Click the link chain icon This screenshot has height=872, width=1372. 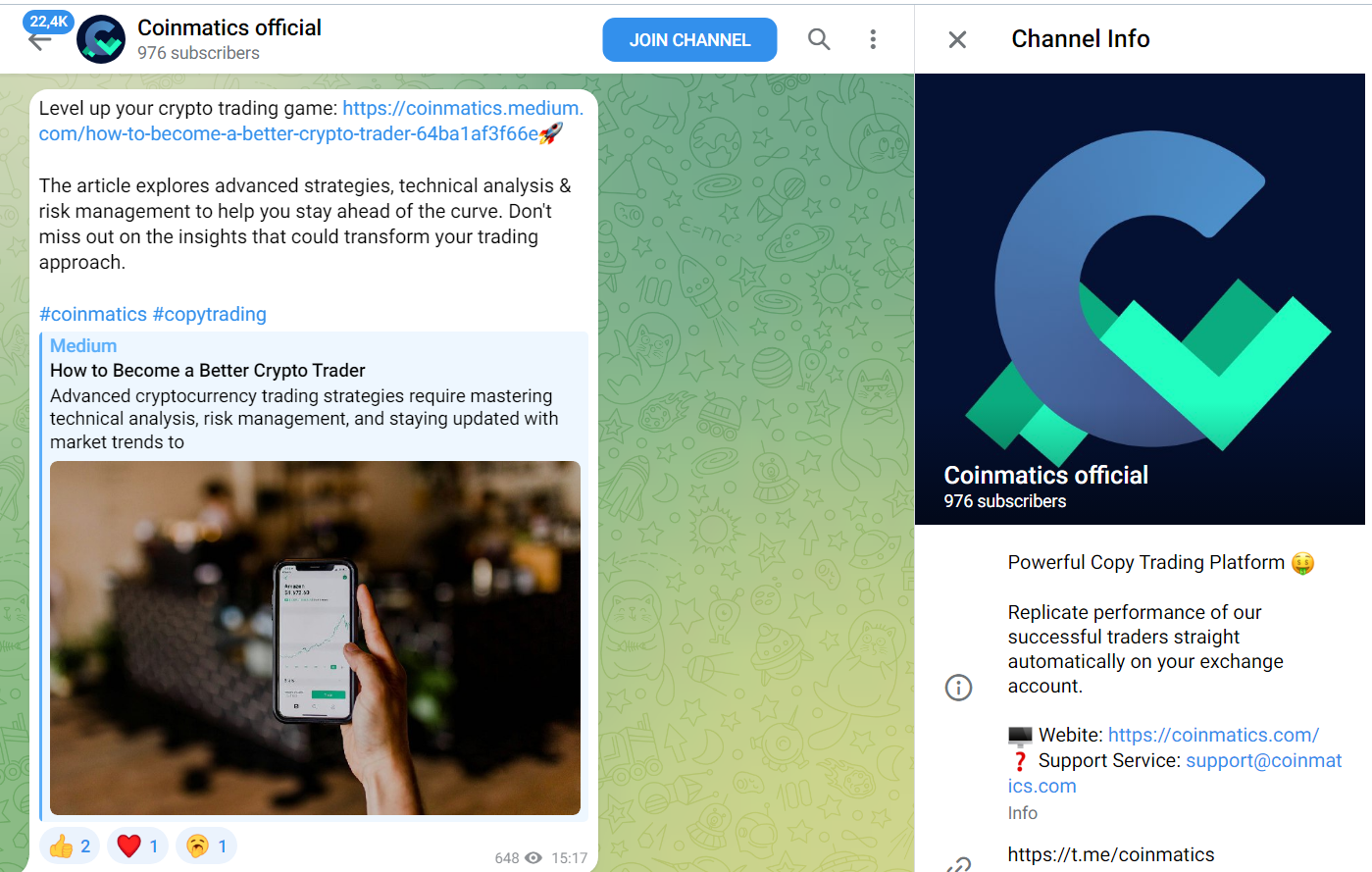[958, 864]
